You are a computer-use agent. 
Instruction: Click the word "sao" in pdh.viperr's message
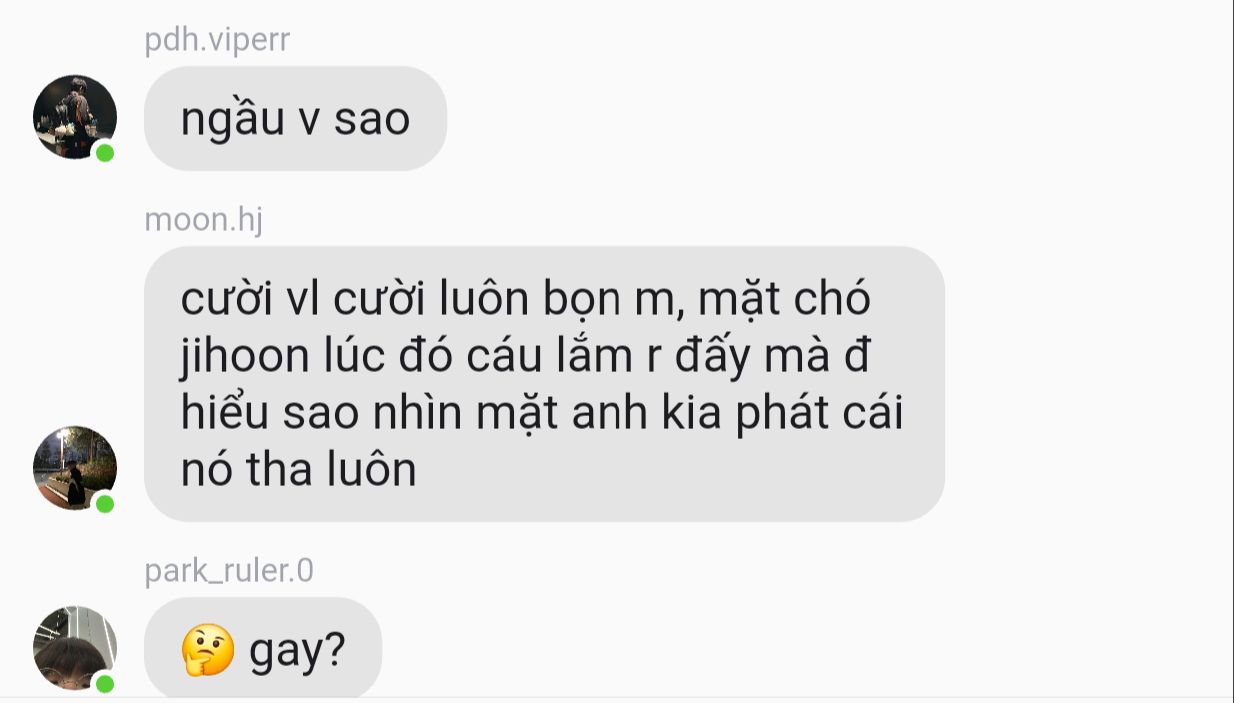372,120
